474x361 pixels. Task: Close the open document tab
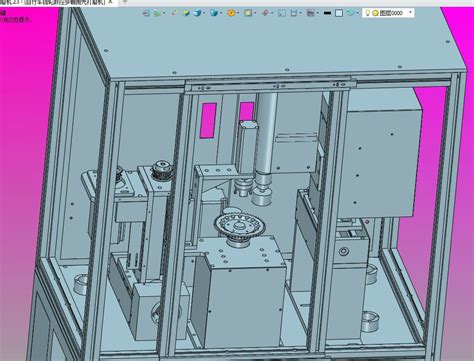point(111,2)
